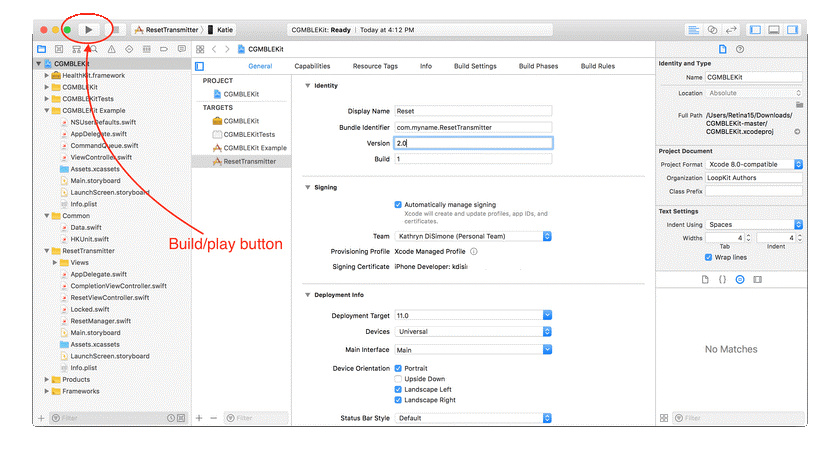Open the Project navigator folder icon
The width and height of the screenshot is (840, 473).
42,49
